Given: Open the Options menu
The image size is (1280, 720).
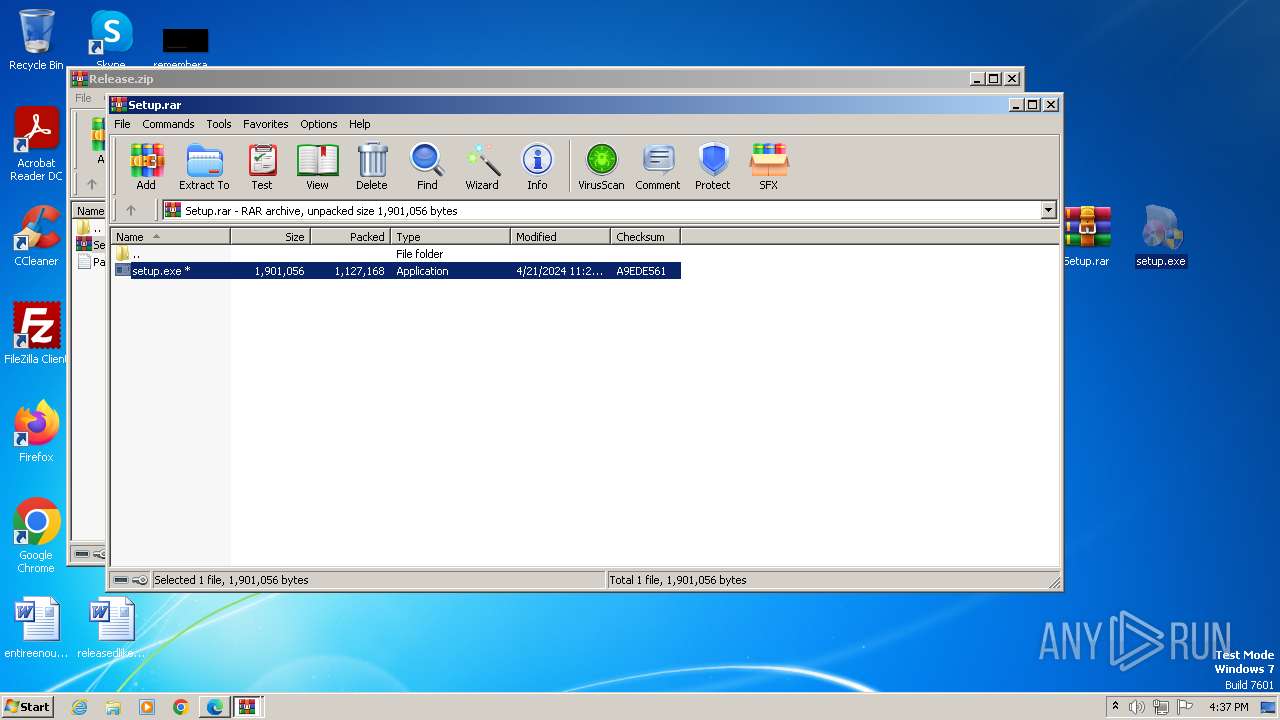Looking at the screenshot, I should click(319, 124).
